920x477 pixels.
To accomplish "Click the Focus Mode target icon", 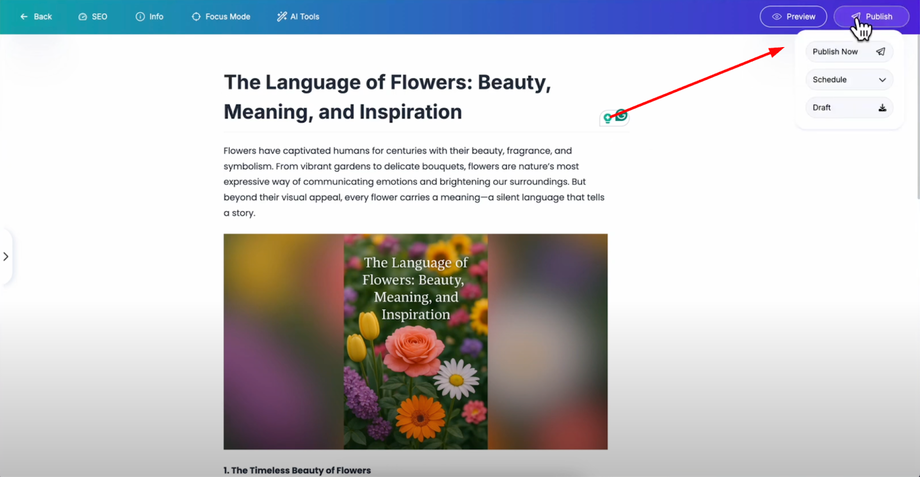I will coord(196,17).
